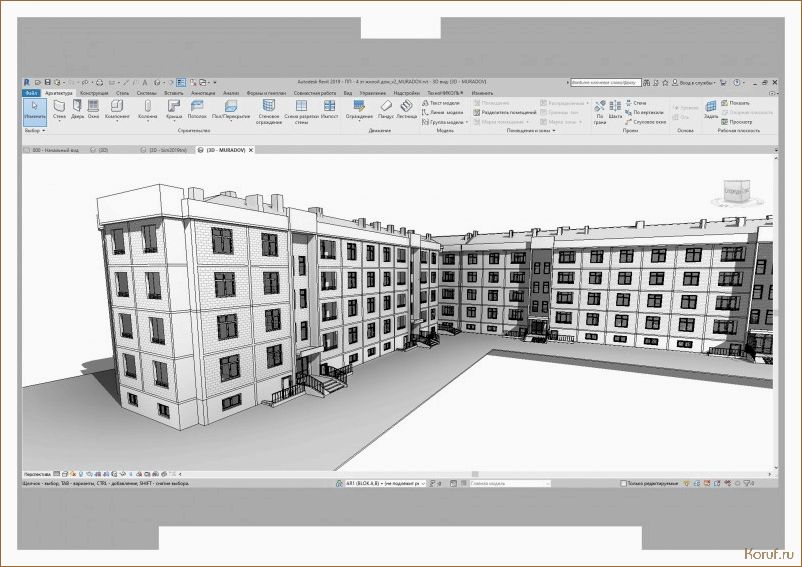Switch to the Совместная работа tab
The width and height of the screenshot is (802, 567).
tap(315, 93)
